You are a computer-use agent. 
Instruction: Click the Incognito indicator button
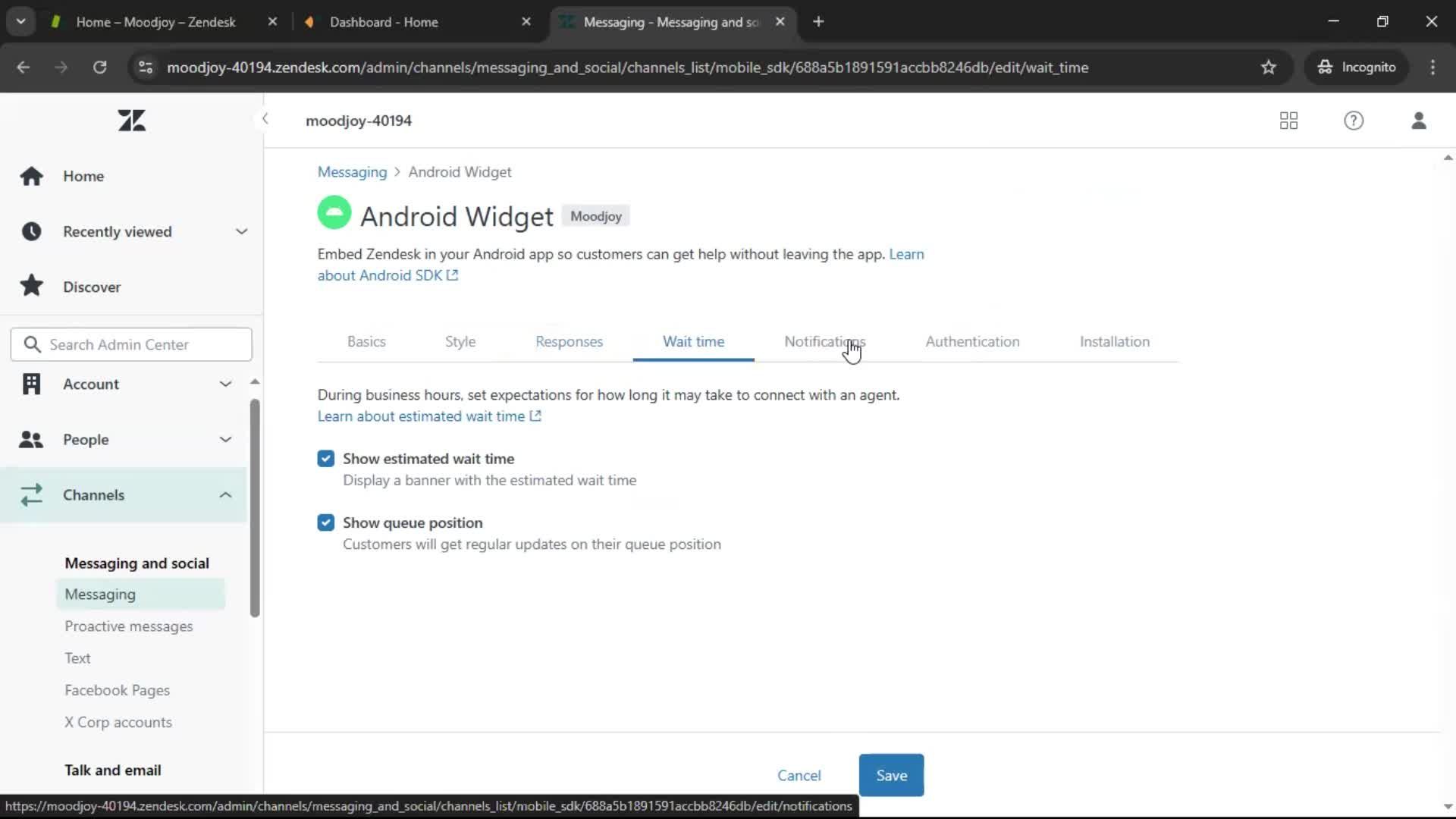click(x=1356, y=67)
